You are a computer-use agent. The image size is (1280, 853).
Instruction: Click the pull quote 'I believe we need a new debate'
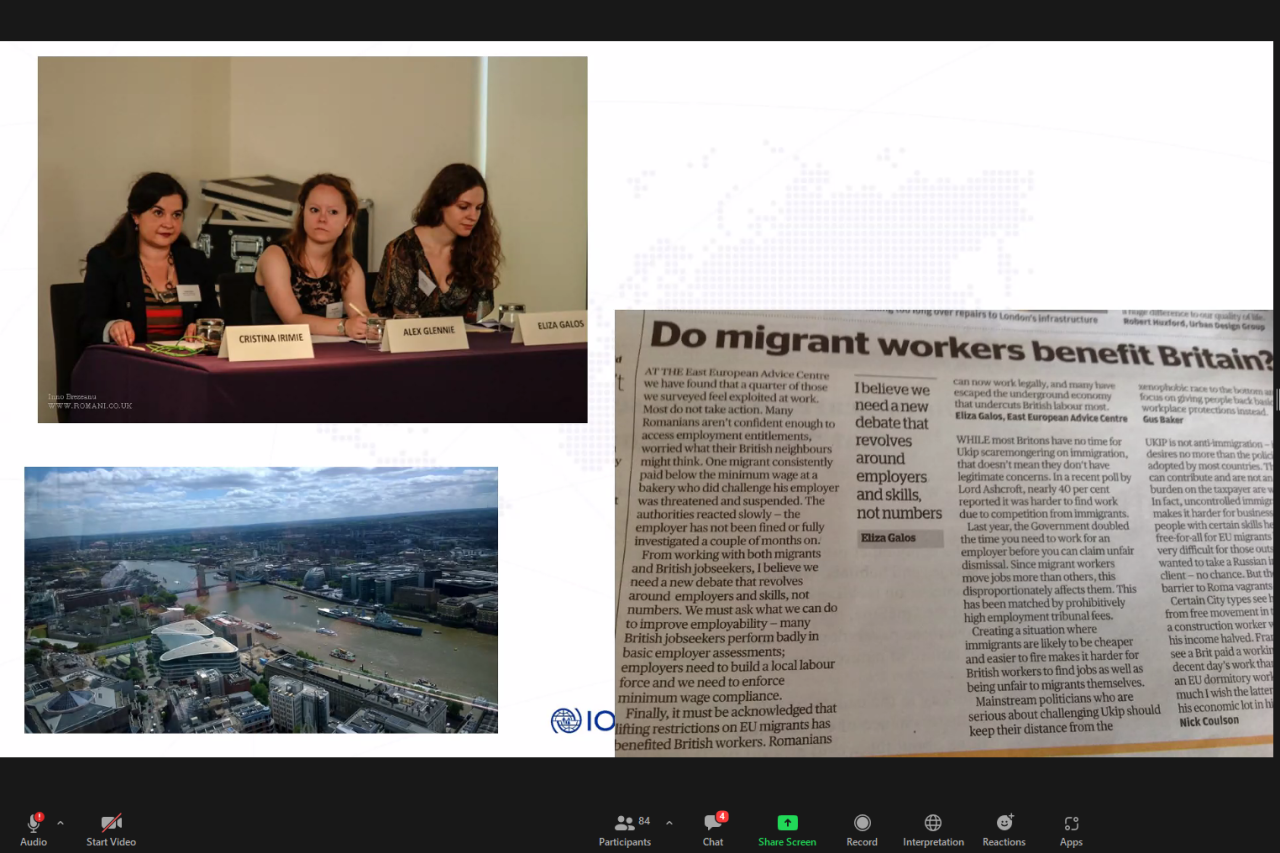point(898,451)
